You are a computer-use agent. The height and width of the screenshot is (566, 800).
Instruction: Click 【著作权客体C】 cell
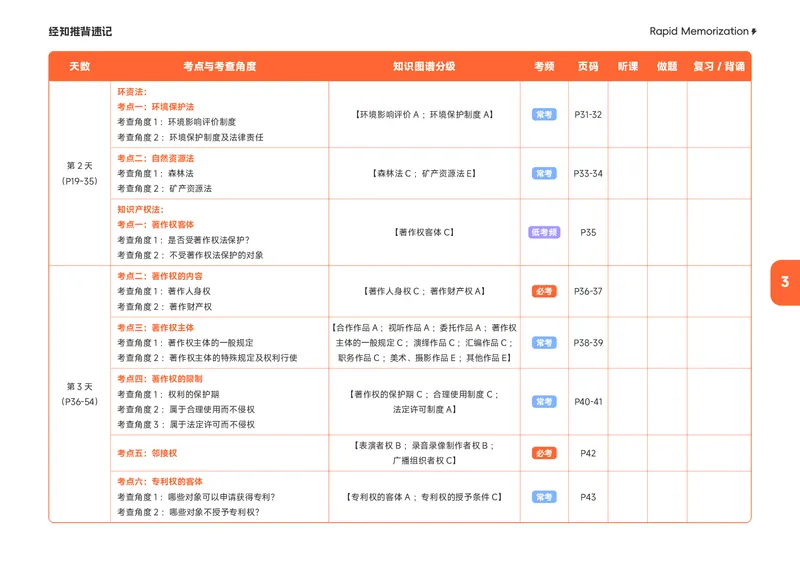click(x=424, y=232)
